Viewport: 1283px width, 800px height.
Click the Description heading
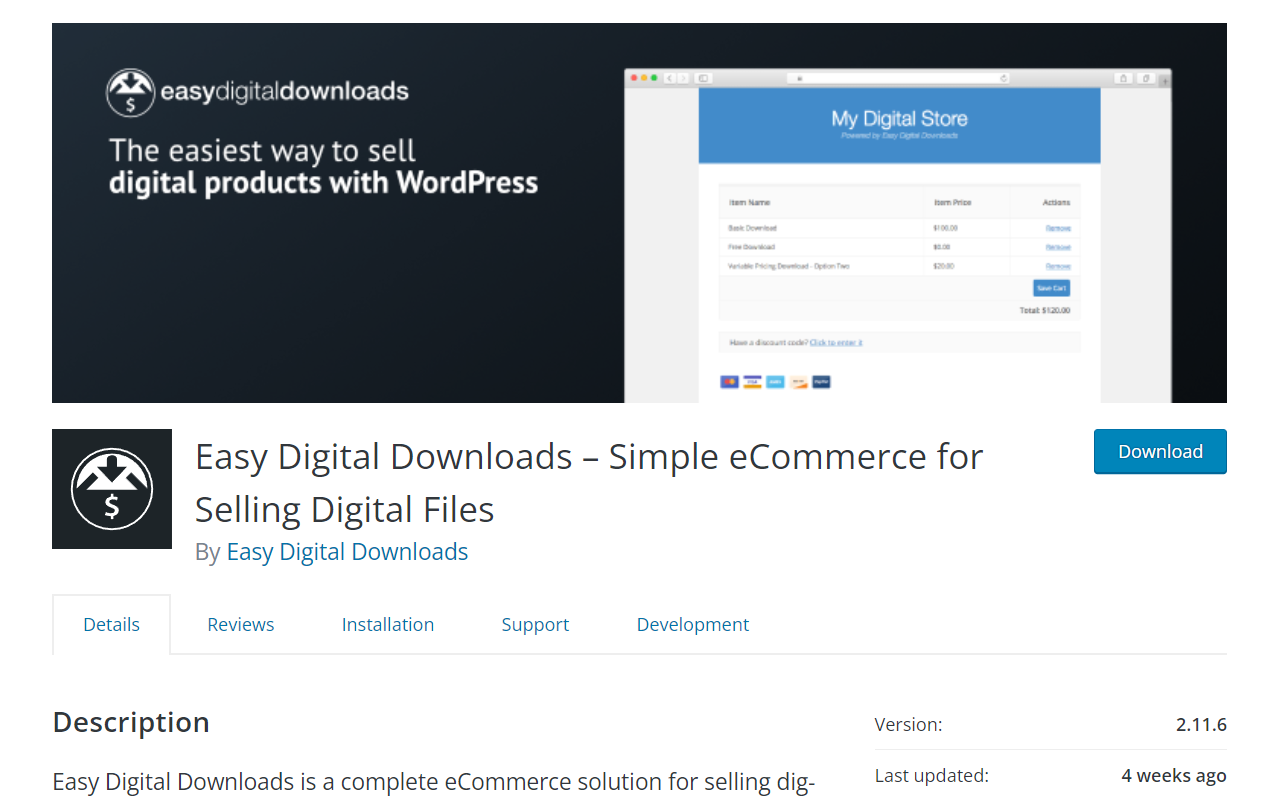131,722
